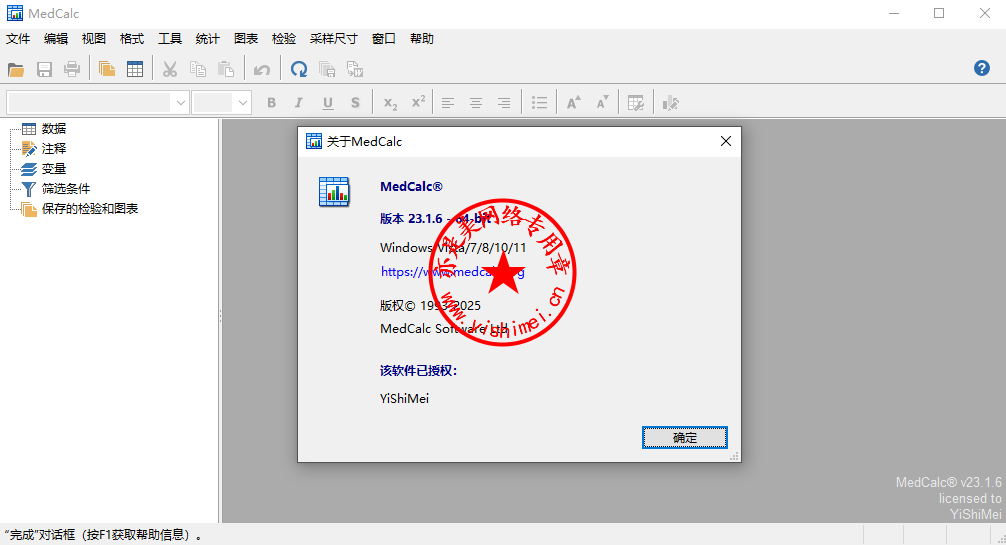
Task: Select 筛选条件 in the tree panel
Action: (66, 188)
